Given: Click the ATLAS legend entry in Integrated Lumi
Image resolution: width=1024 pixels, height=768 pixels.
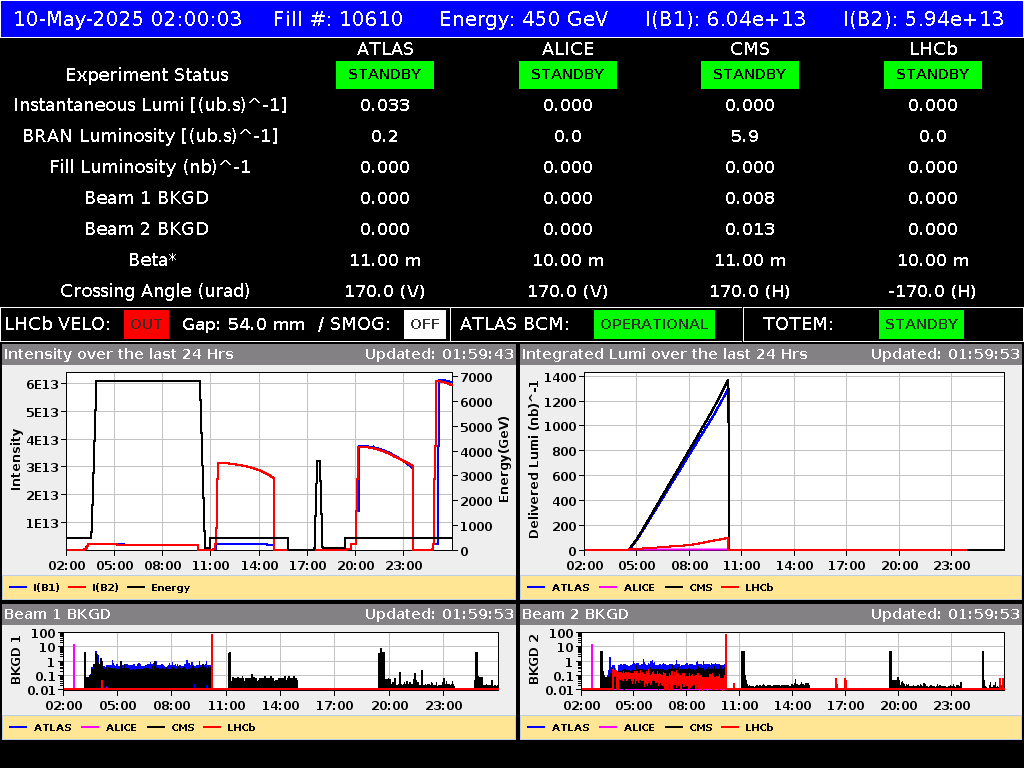Looking at the screenshot, I should pos(558,588).
